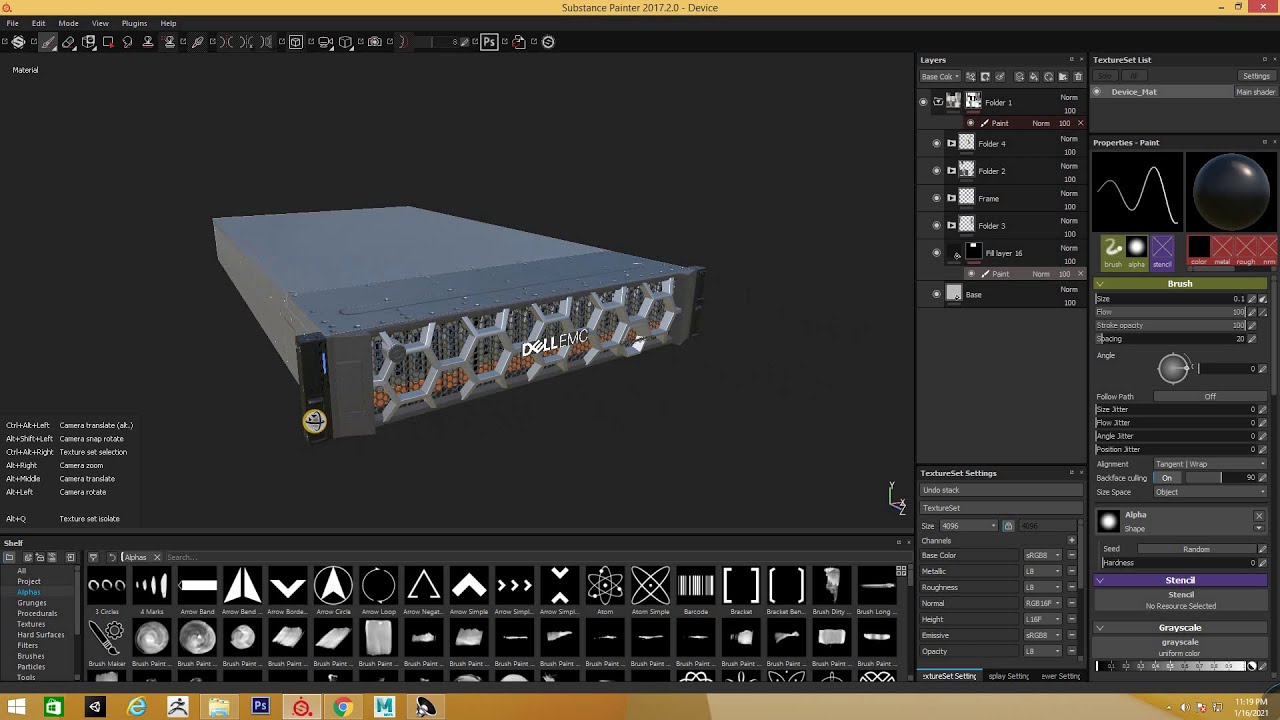The image size is (1280, 720).
Task: Open Substance Painter from the taskbar
Action: pyautogui.click(x=301, y=708)
